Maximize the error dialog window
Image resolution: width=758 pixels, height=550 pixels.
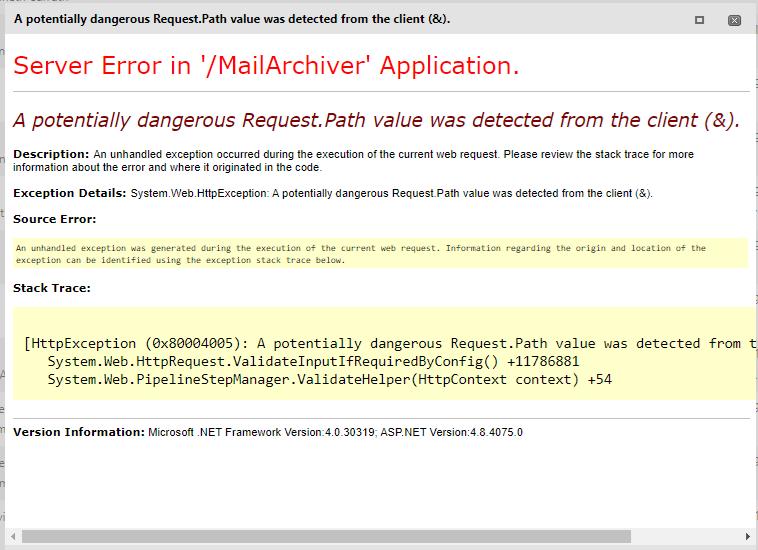[699, 20]
